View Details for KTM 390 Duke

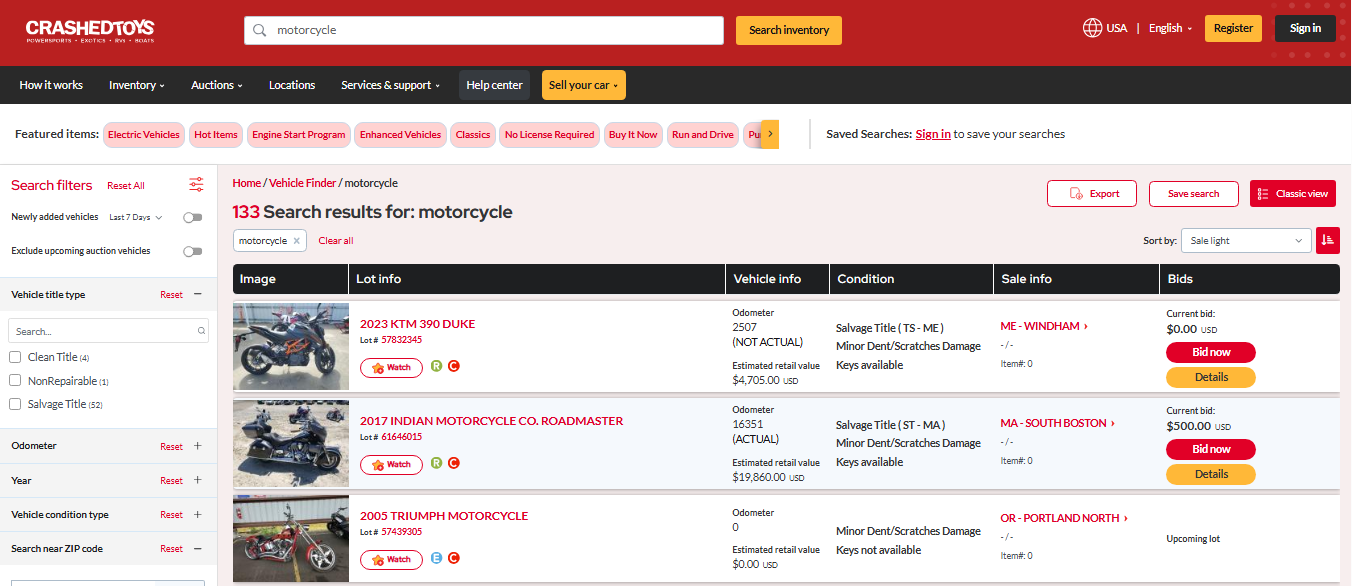(1211, 377)
